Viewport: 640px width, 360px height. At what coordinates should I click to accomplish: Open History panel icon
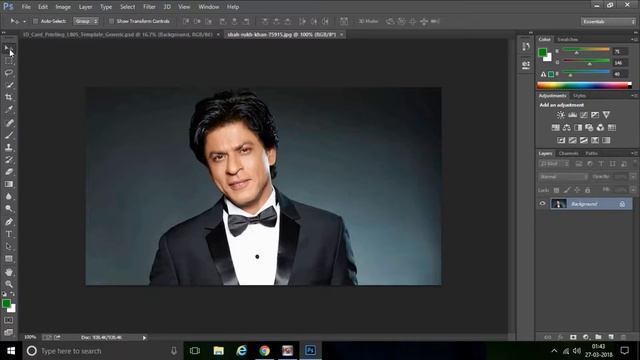click(x=526, y=47)
